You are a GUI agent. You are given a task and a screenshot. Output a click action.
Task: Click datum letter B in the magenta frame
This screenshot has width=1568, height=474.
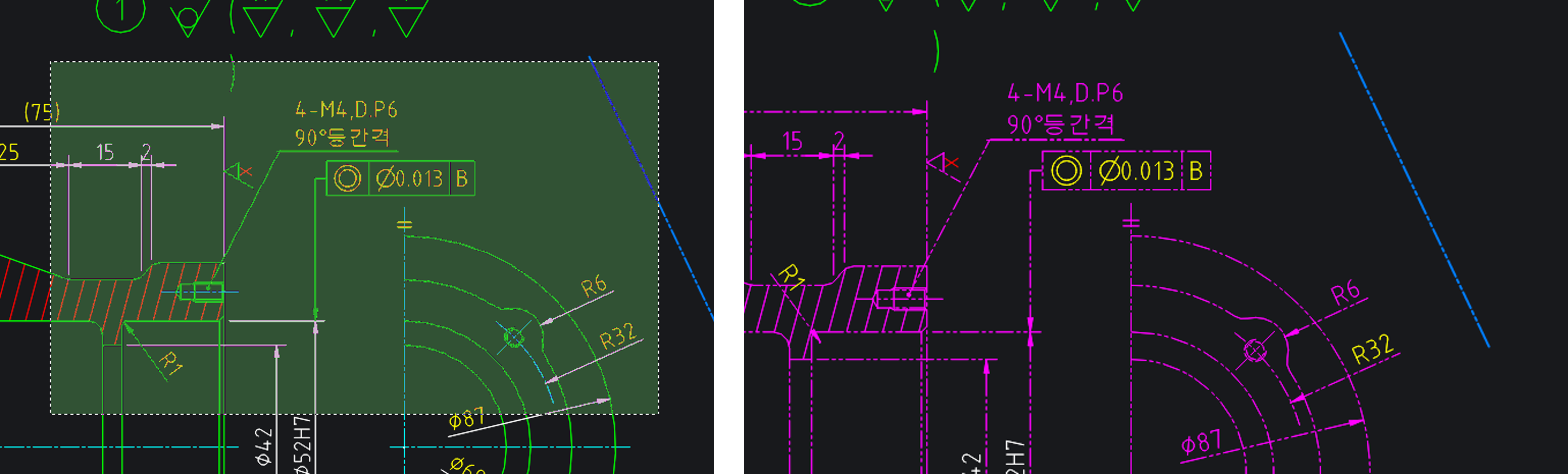pyautogui.click(x=1195, y=171)
